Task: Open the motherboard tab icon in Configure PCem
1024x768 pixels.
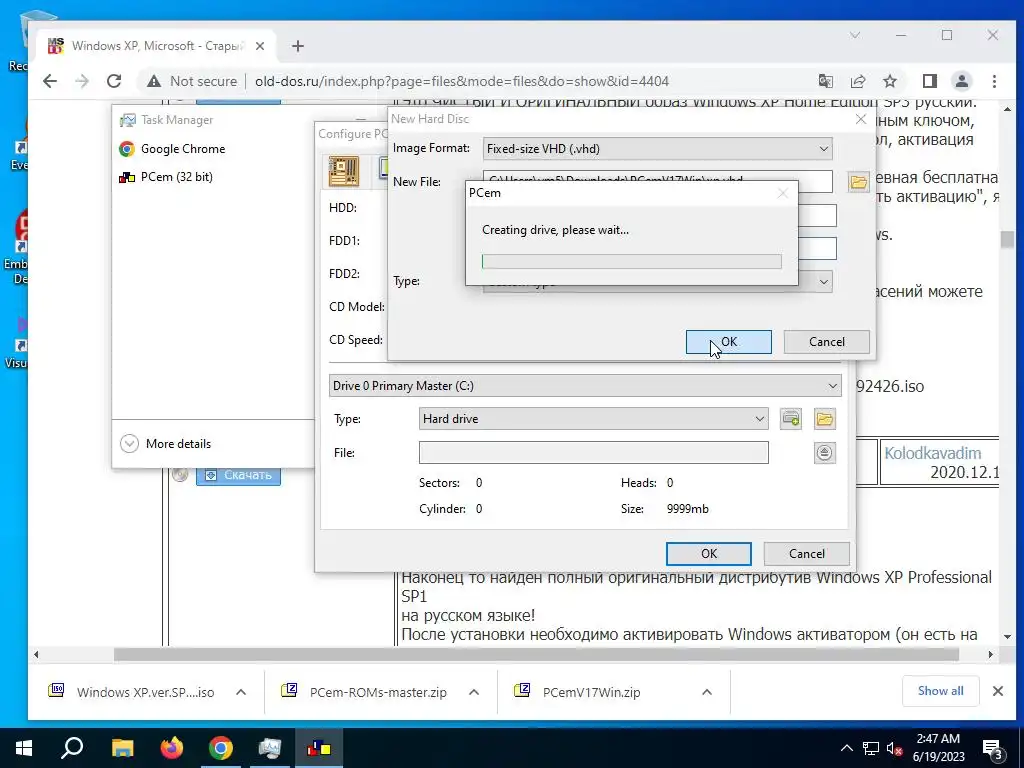Action: pos(344,172)
